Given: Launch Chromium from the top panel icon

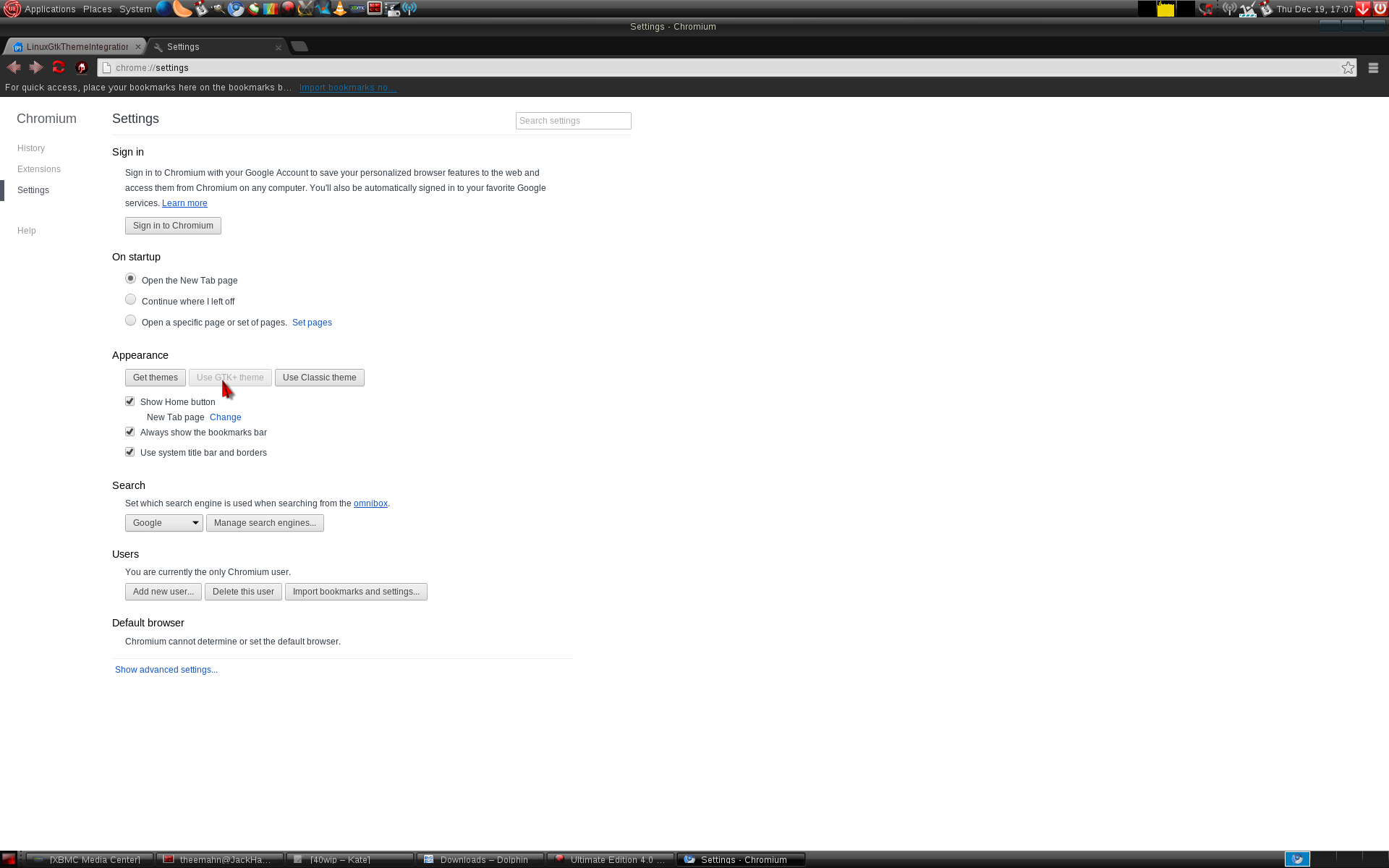Looking at the screenshot, I should [236, 9].
